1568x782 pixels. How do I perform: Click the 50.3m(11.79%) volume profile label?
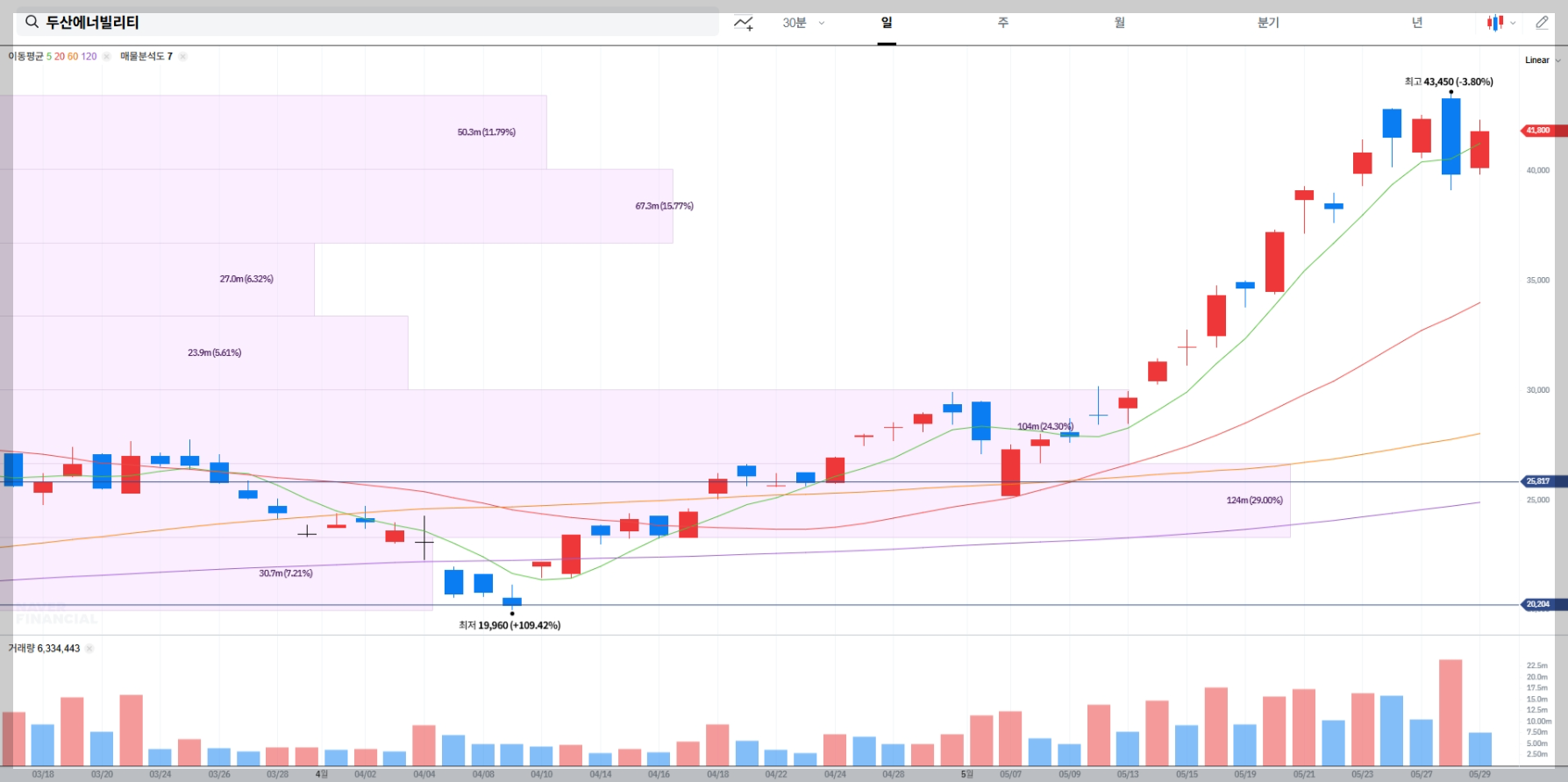click(x=486, y=132)
